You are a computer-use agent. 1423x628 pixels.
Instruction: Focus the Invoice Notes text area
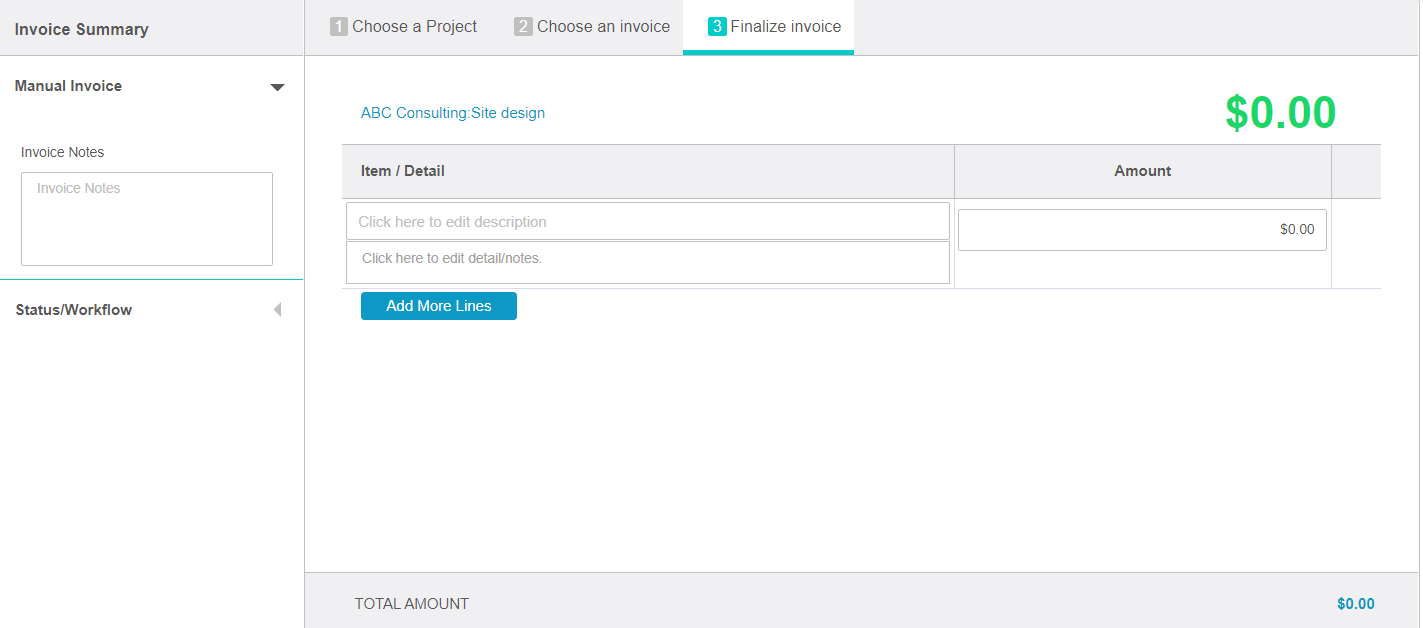[147, 219]
